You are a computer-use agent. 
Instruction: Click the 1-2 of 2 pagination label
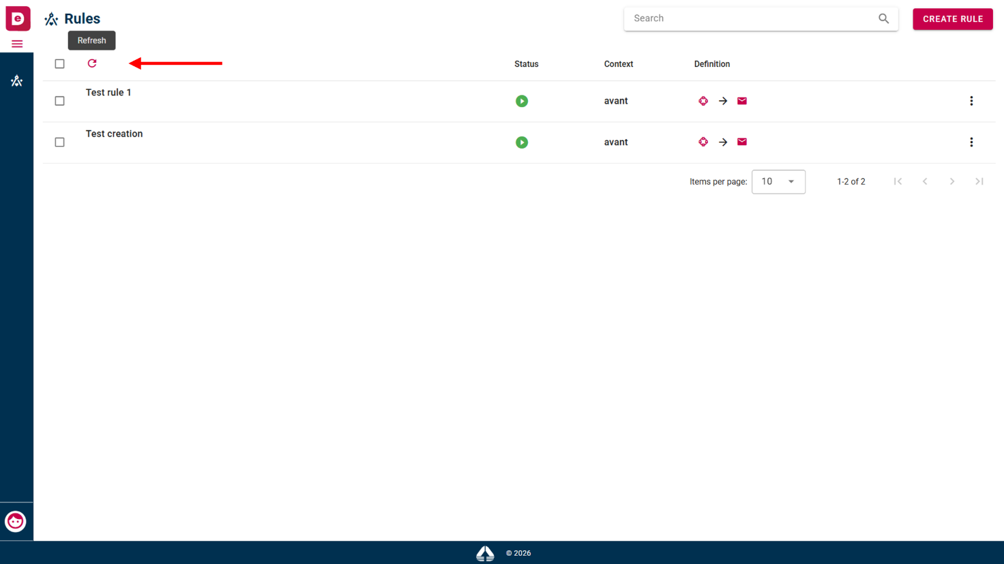[851, 182]
